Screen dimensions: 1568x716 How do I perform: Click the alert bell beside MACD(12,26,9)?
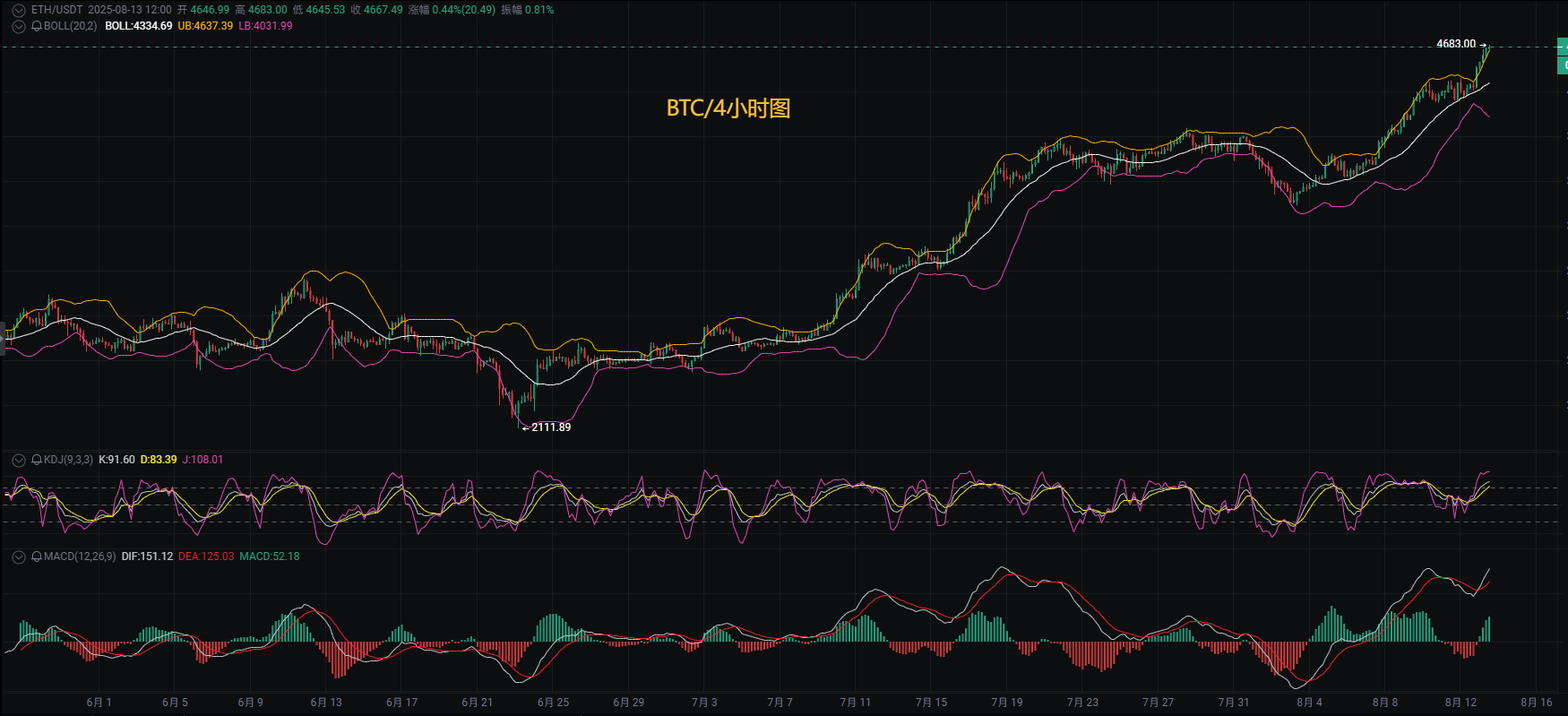tap(37, 557)
